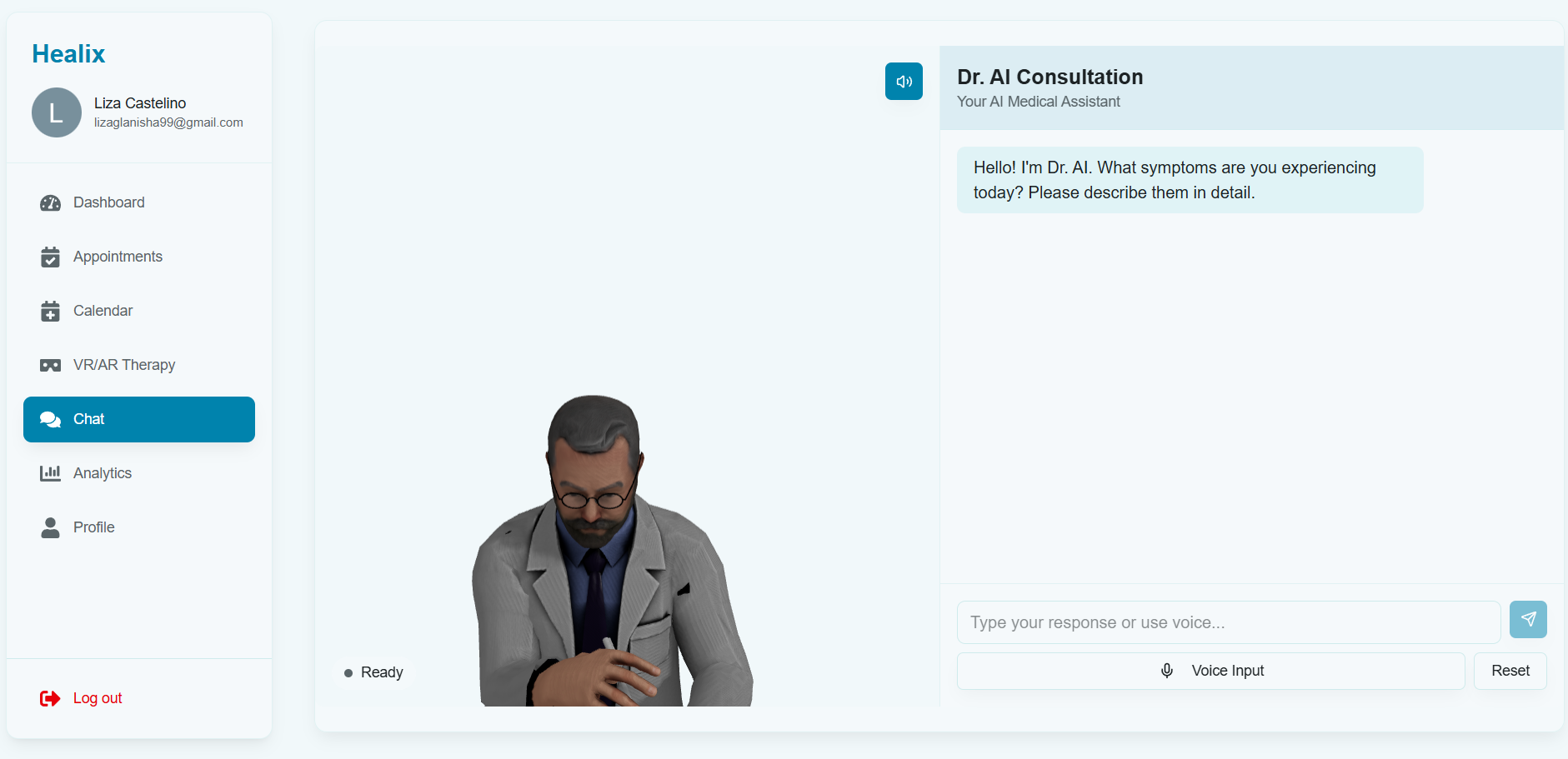Open the Chat menu item
Viewport: 1568px width, 759px height.
pyautogui.click(x=139, y=419)
